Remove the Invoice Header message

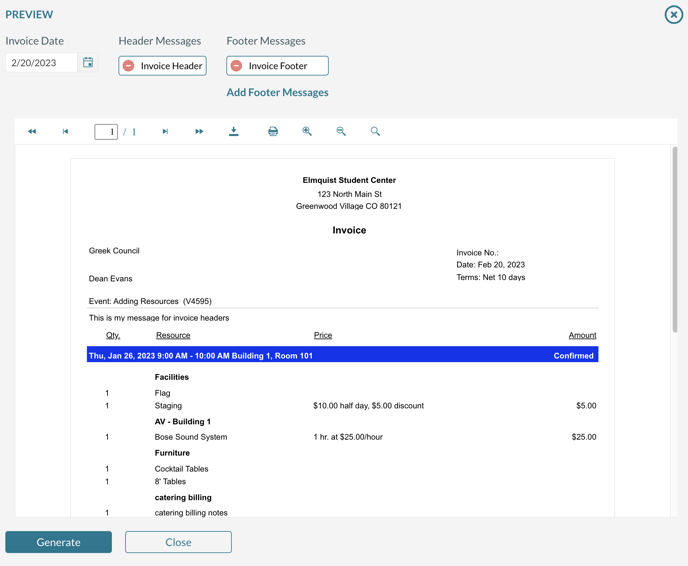(x=129, y=66)
